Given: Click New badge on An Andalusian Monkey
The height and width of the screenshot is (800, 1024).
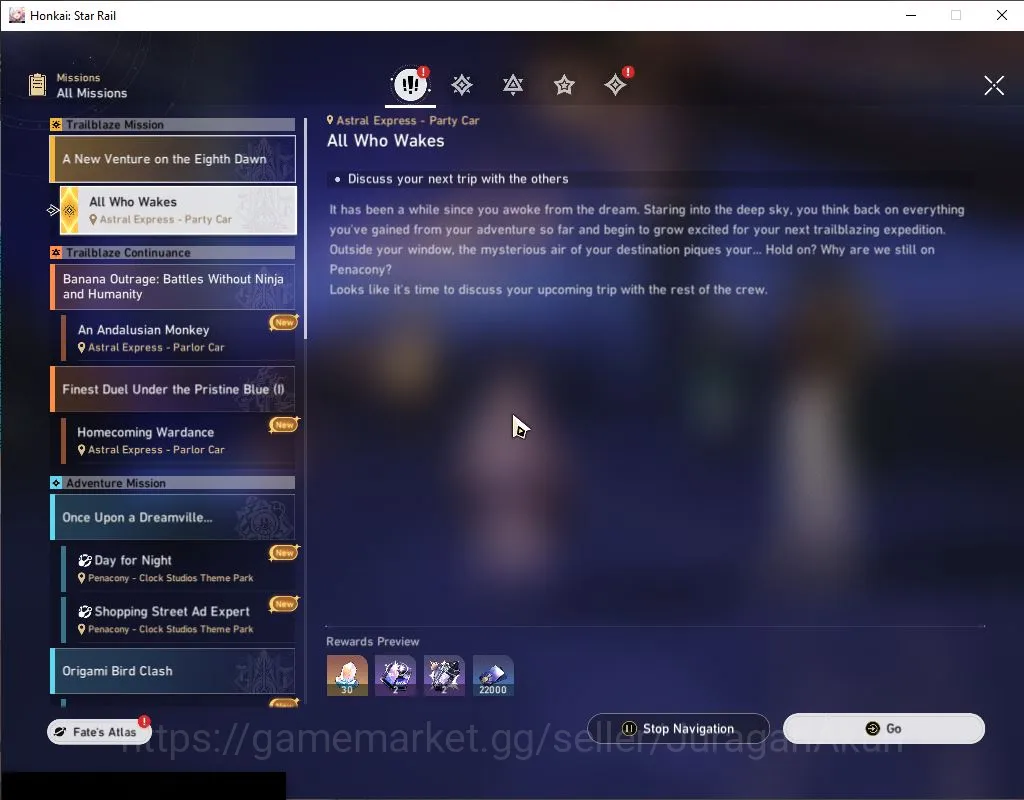Looking at the screenshot, I should coord(283,322).
